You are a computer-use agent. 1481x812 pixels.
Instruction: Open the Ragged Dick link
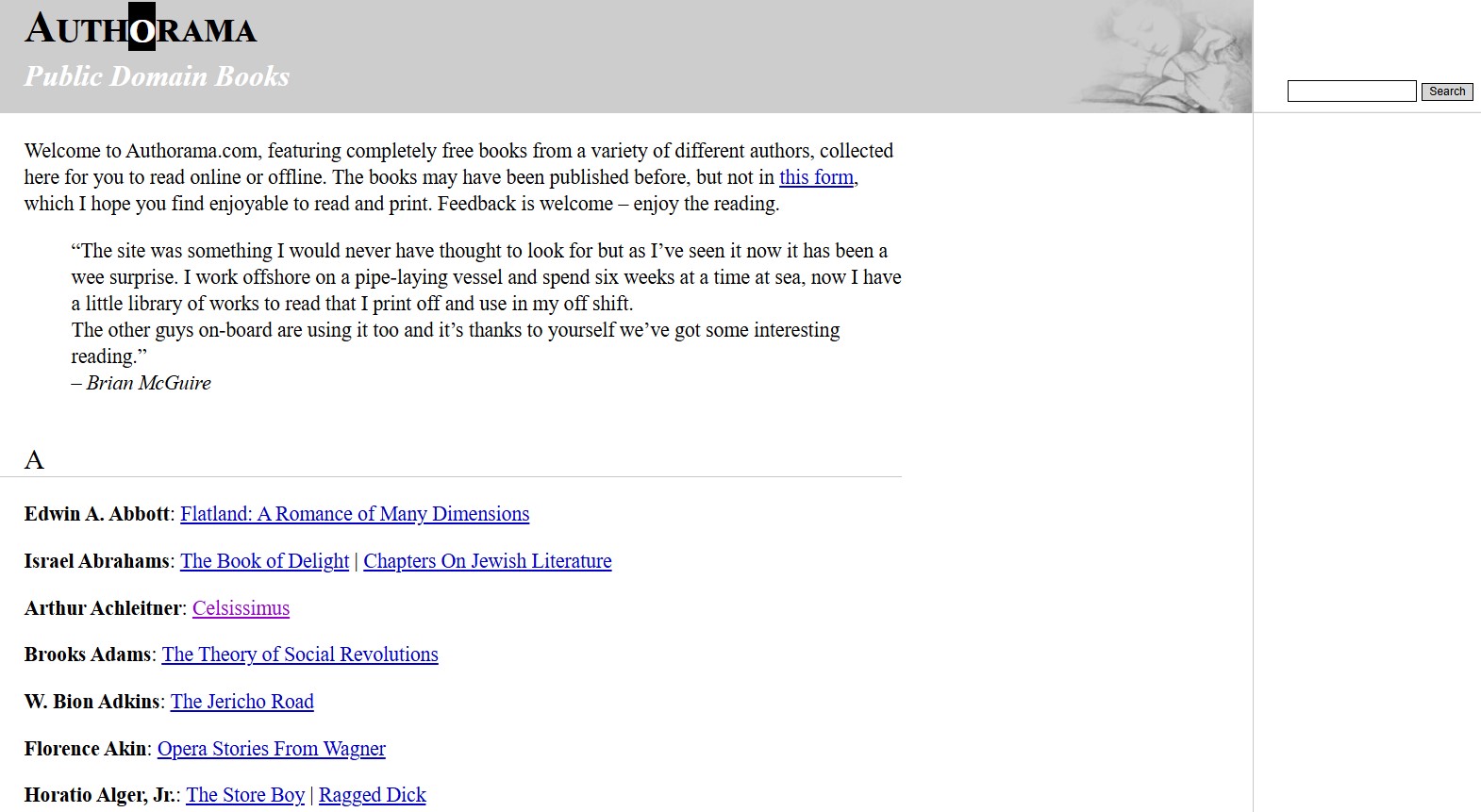(x=373, y=795)
